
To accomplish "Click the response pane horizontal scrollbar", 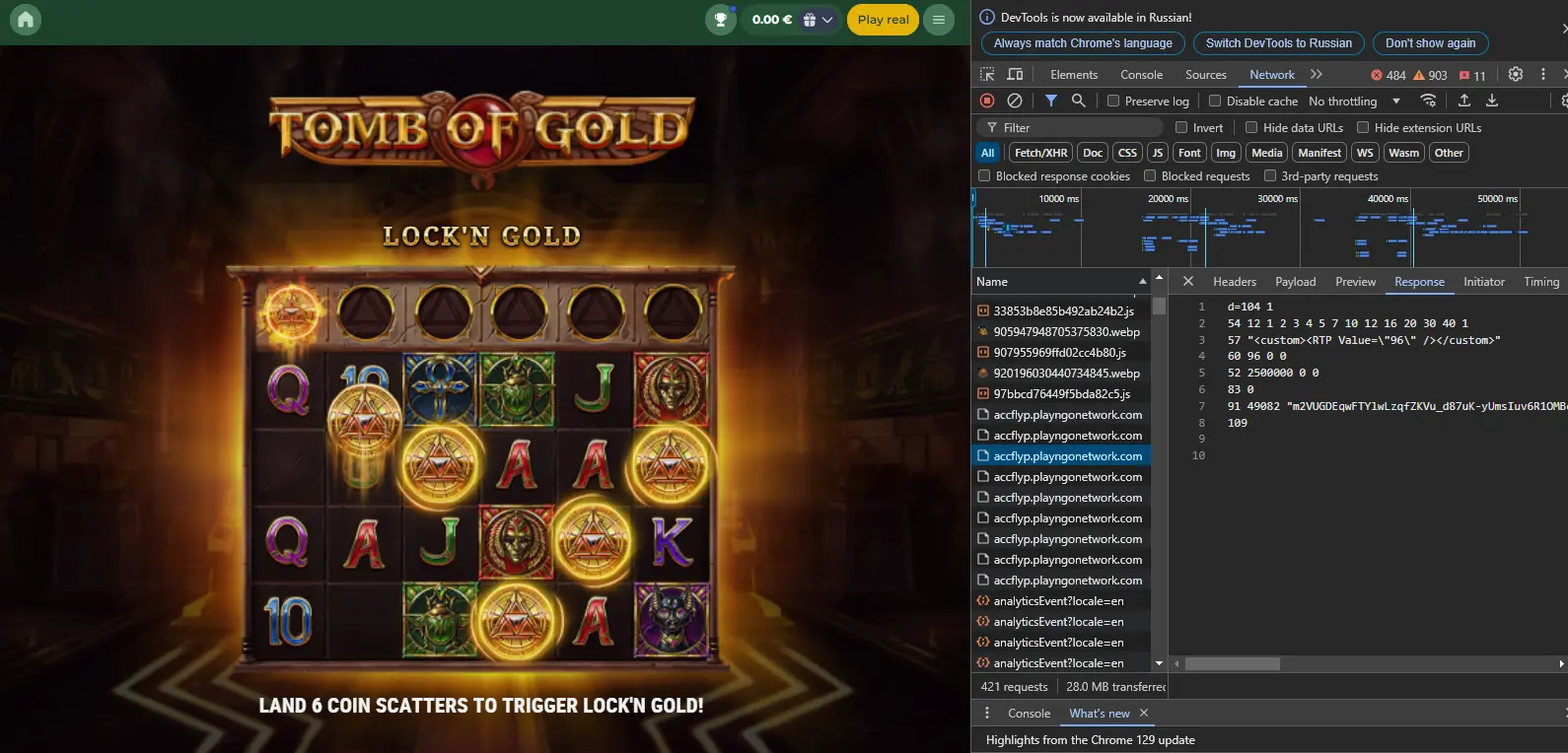I will point(1233,663).
